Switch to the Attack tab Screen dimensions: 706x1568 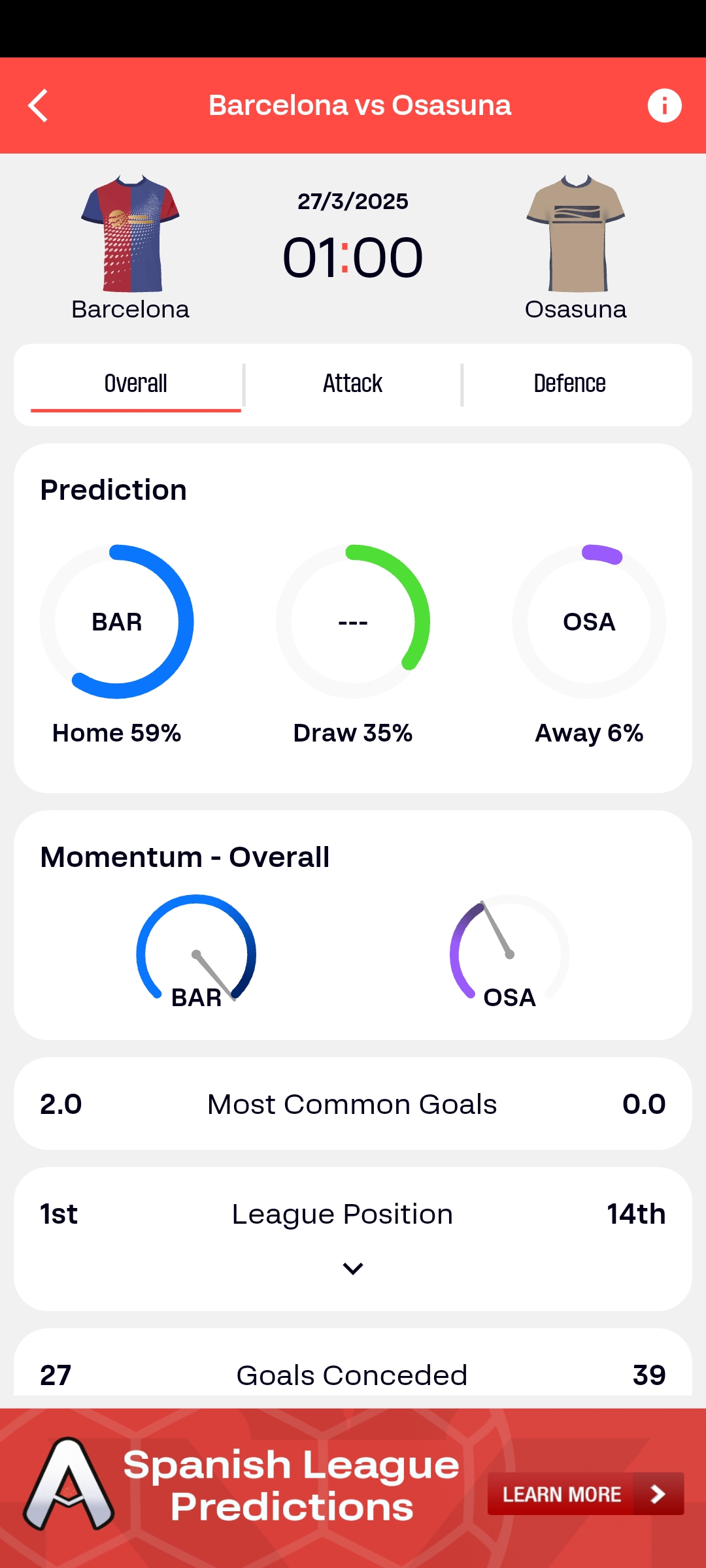pyautogui.click(x=352, y=384)
